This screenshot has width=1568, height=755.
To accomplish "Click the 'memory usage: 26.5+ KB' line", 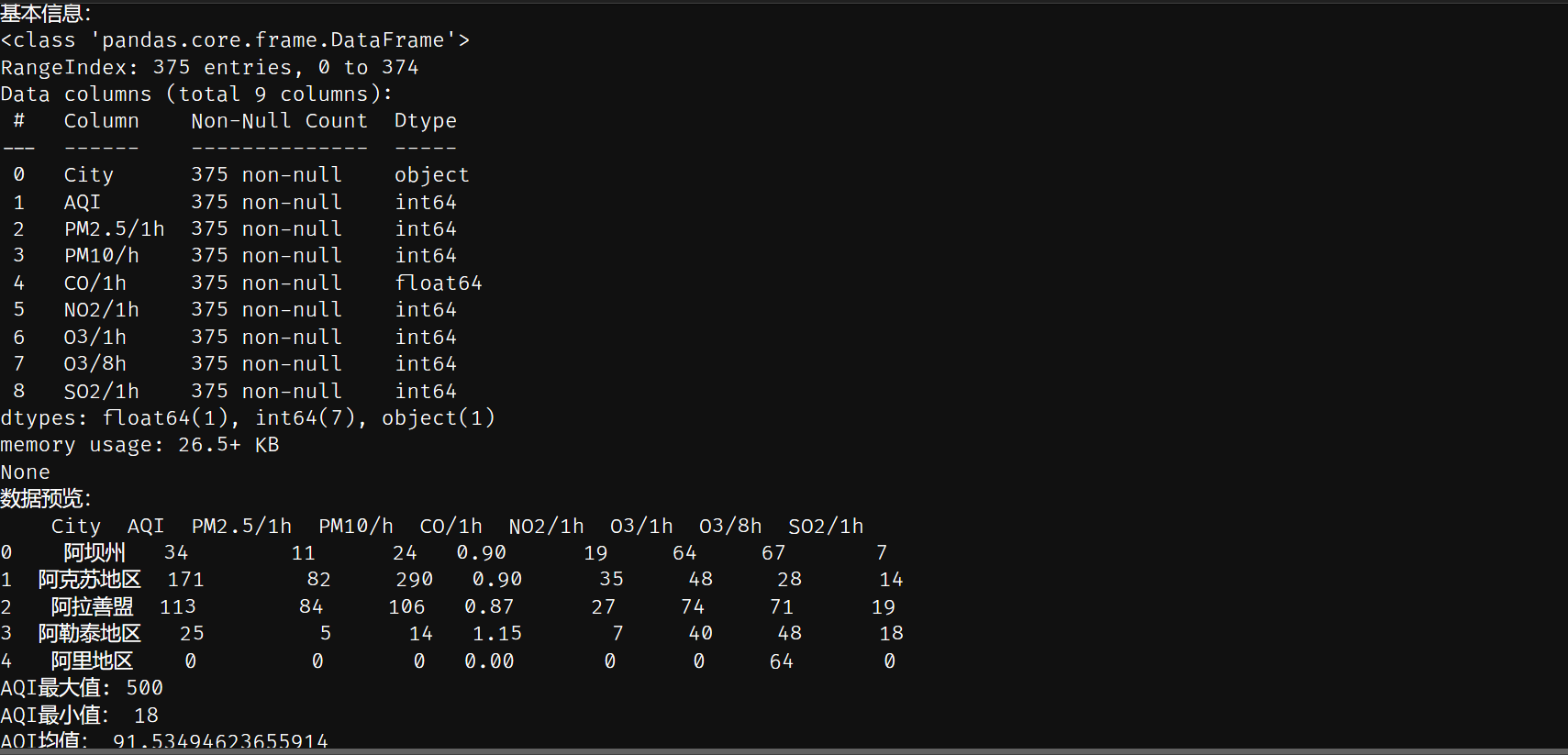I will pos(139,445).
